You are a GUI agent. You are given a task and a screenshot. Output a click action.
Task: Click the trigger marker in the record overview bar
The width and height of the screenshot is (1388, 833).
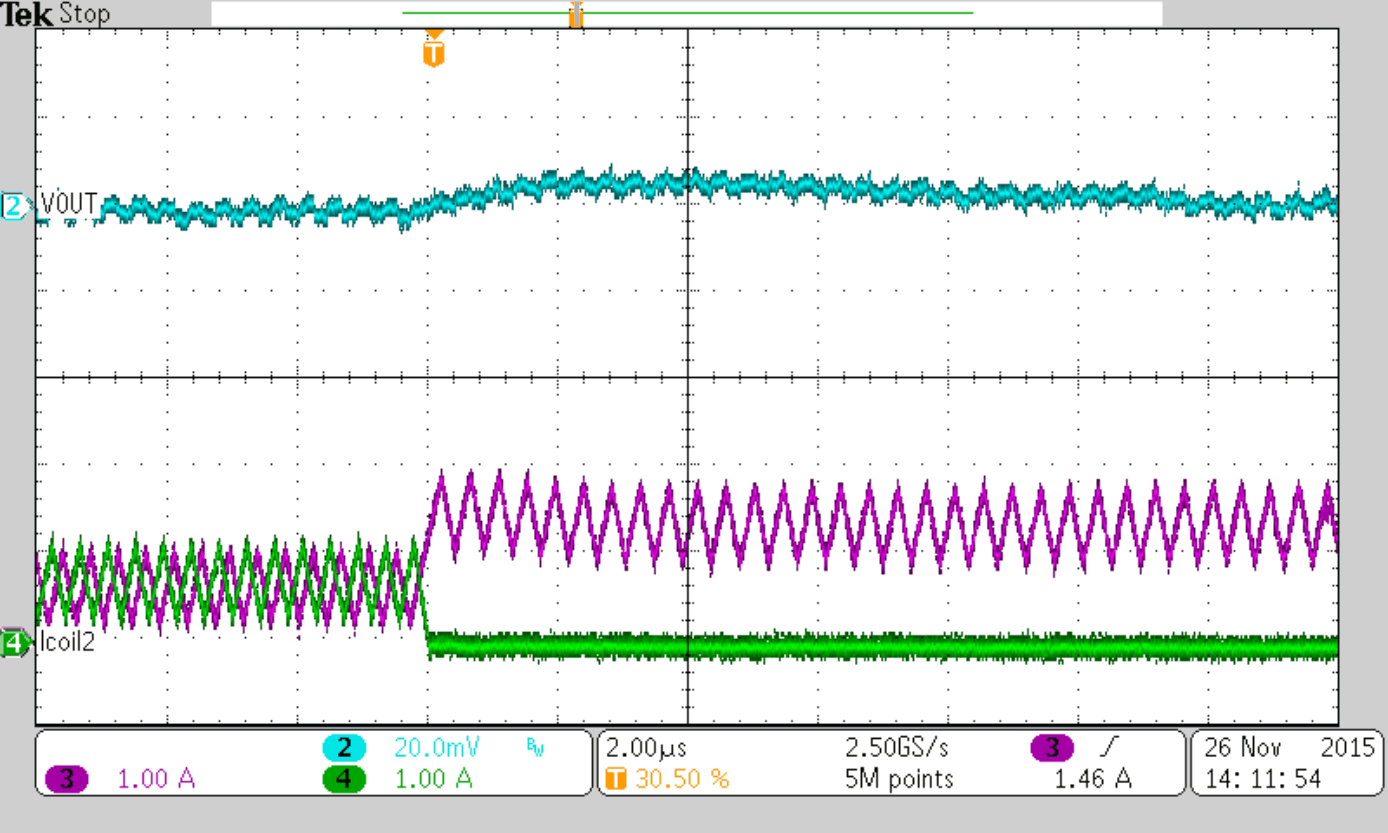click(575, 14)
